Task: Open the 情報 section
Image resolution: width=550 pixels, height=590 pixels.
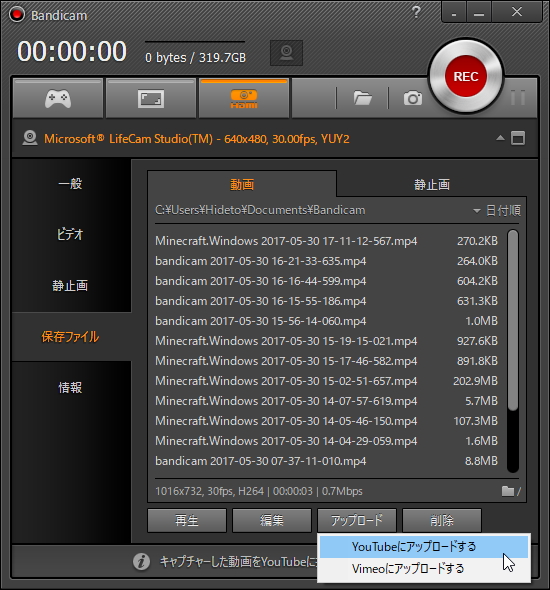Action: [71, 388]
